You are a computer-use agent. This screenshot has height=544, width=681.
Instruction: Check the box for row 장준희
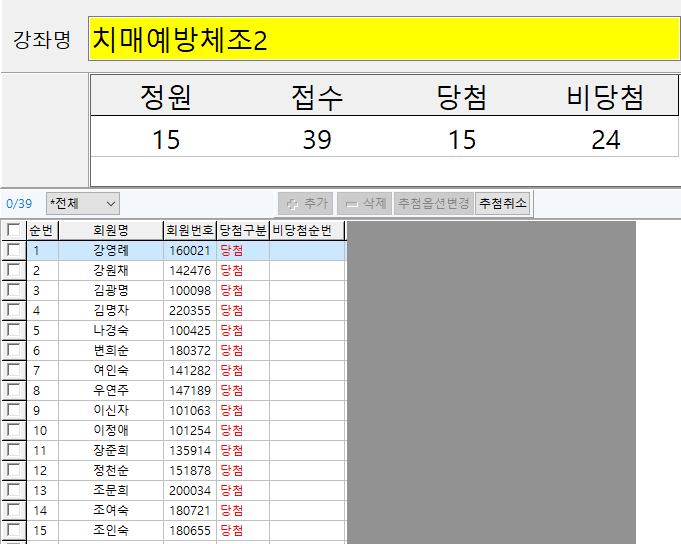13,450
